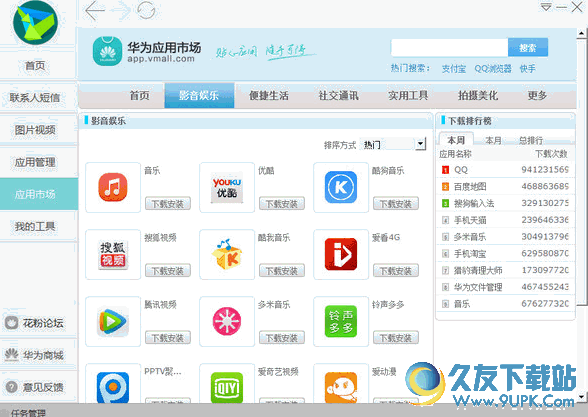Open the 酷狗音乐 blue K icon
The image size is (588, 417).
[x=341, y=187]
